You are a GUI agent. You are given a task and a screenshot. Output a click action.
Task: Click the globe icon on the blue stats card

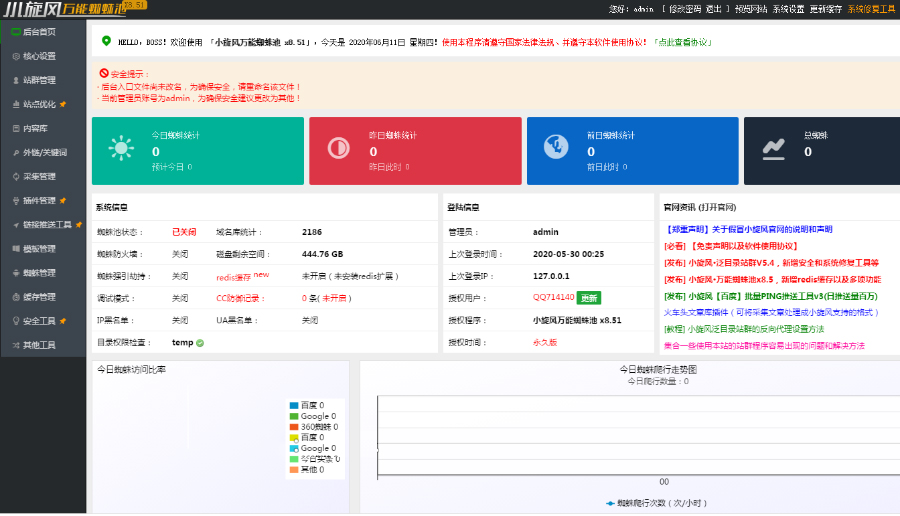[556, 146]
